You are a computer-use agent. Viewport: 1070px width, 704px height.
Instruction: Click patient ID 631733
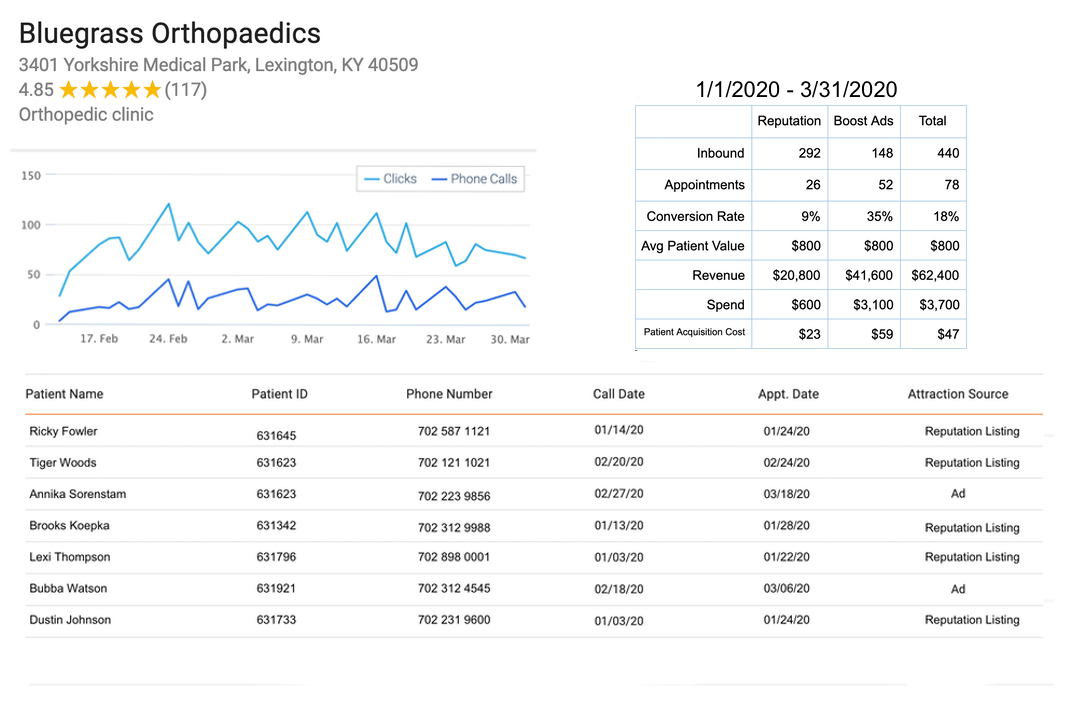point(276,619)
